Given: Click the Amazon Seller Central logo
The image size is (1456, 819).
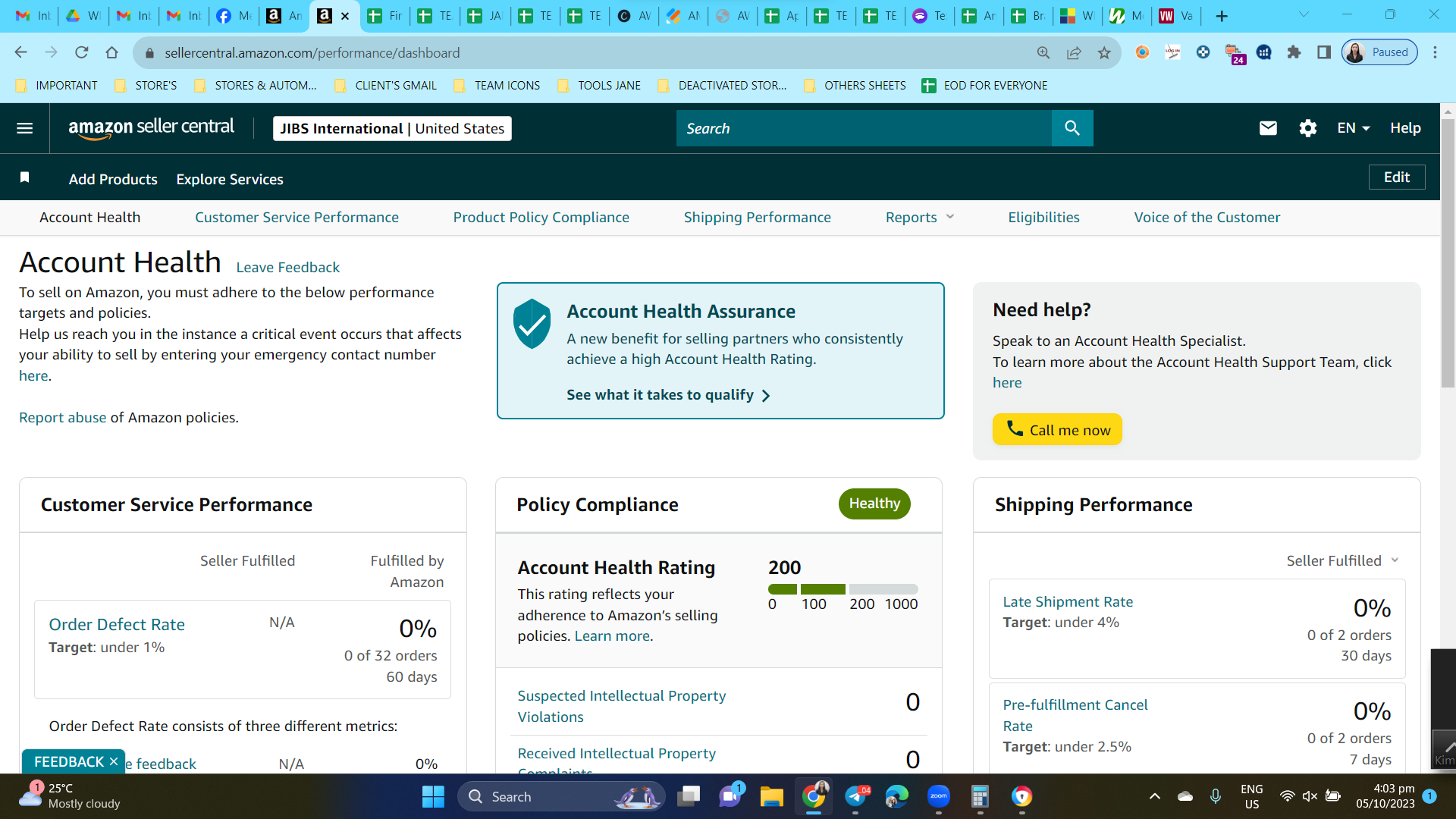Looking at the screenshot, I should tap(152, 128).
